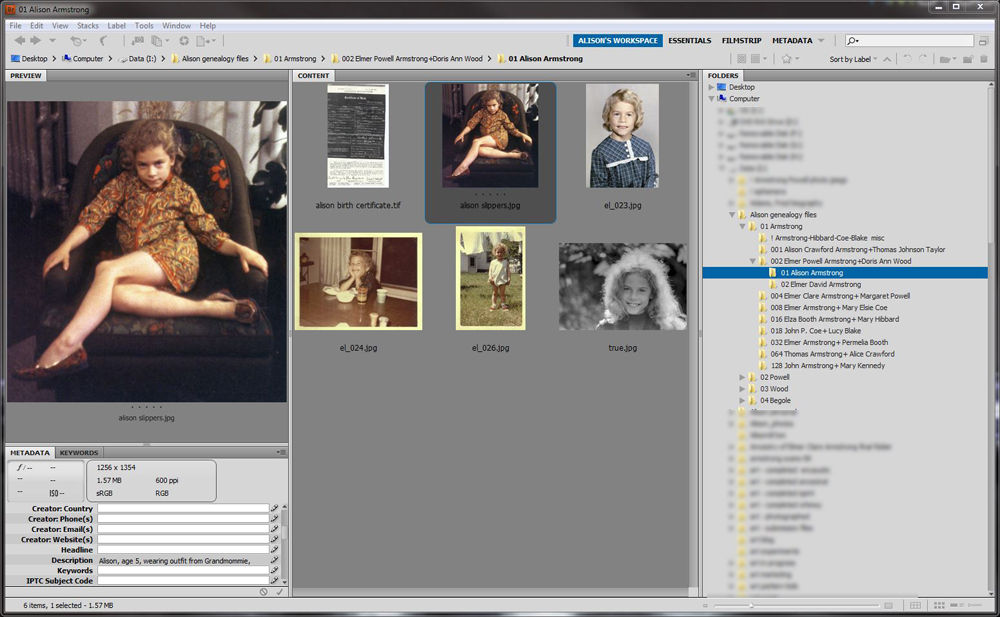Click the compact mode icon beside search
The image size is (1000, 617).
[983, 41]
